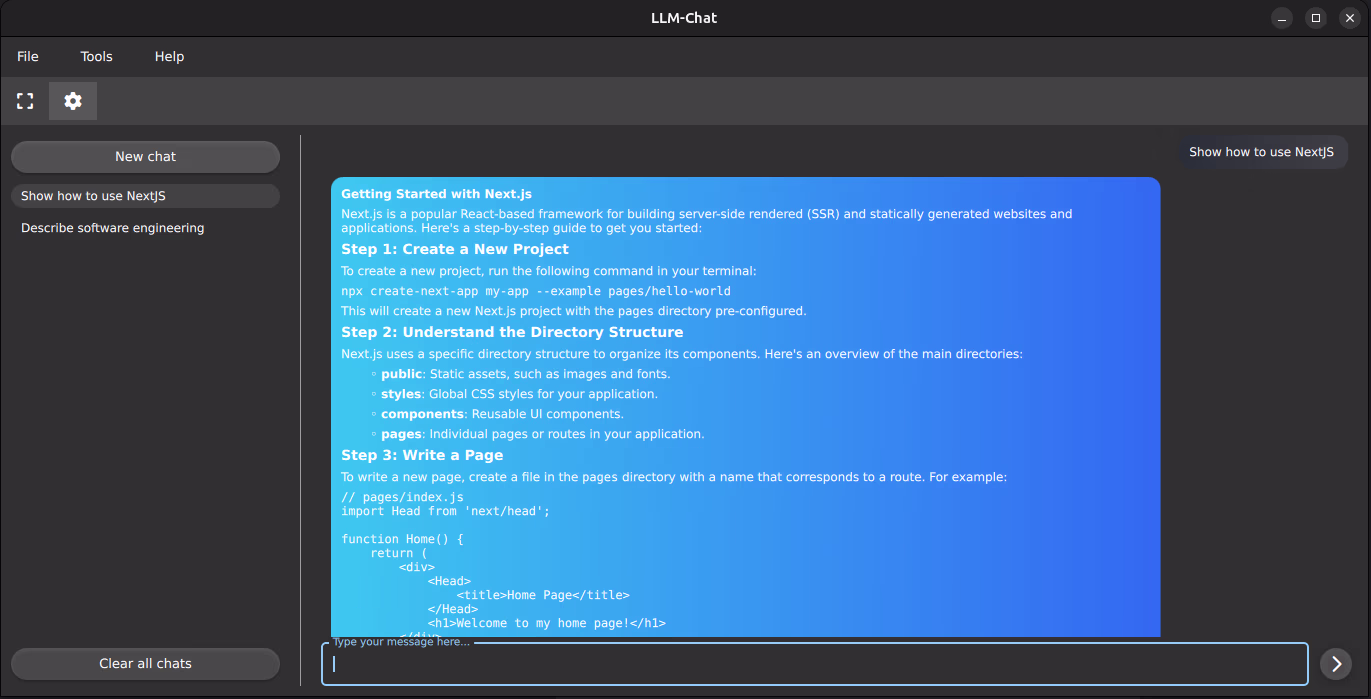Focus the 'Type your message...' input field

click(814, 664)
